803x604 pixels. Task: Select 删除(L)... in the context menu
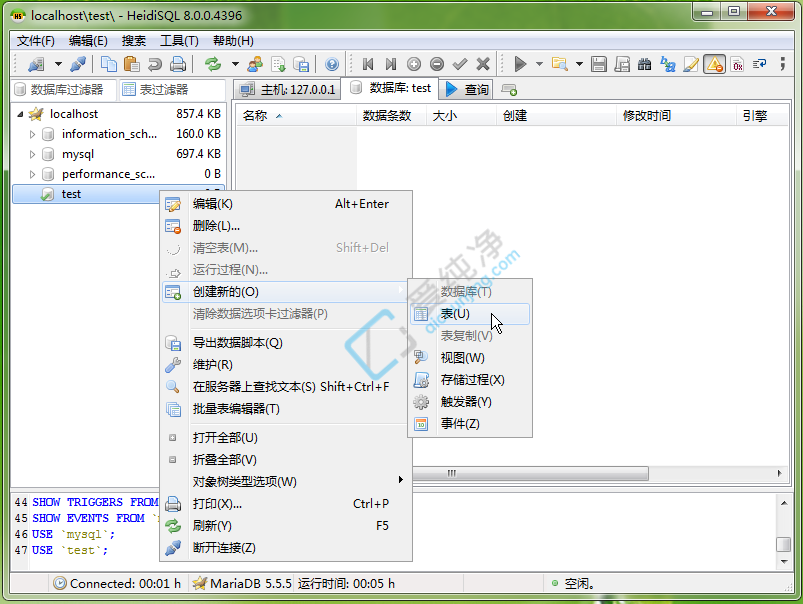286,226
